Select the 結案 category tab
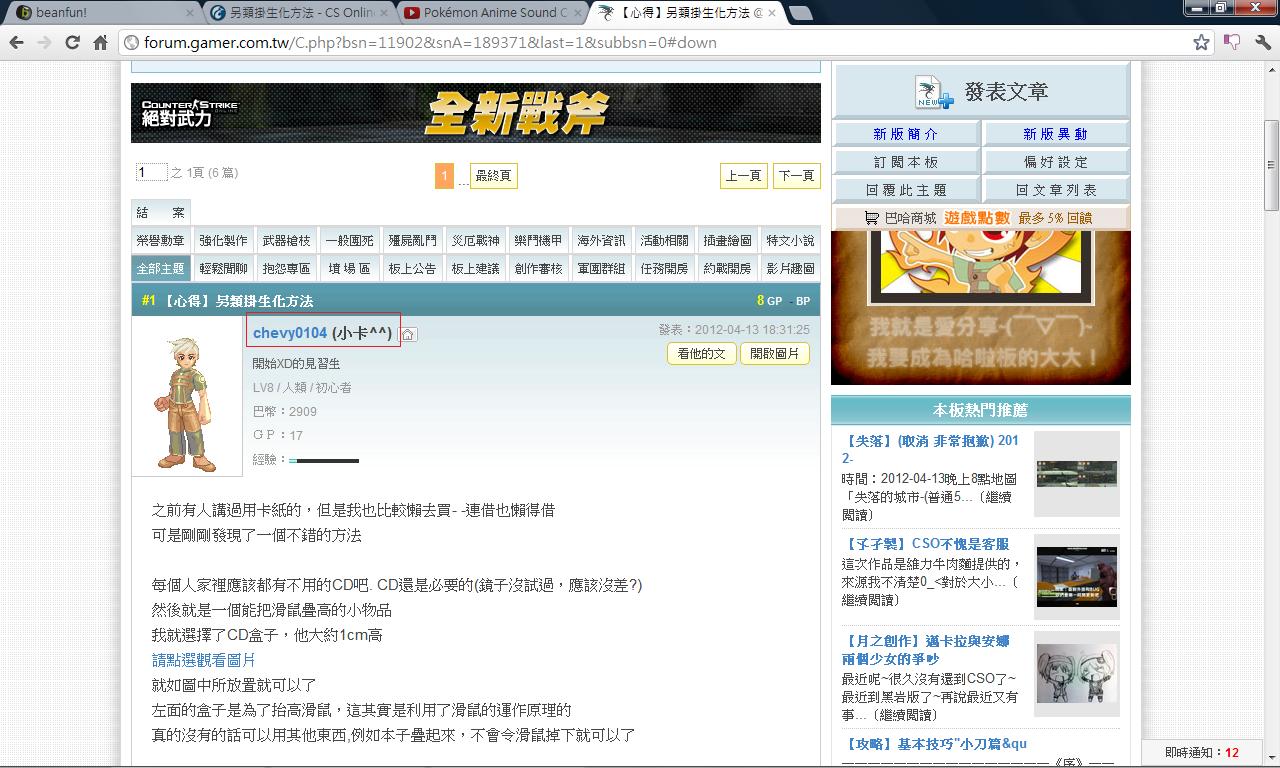The height and width of the screenshot is (768, 1280). click(x=161, y=213)
